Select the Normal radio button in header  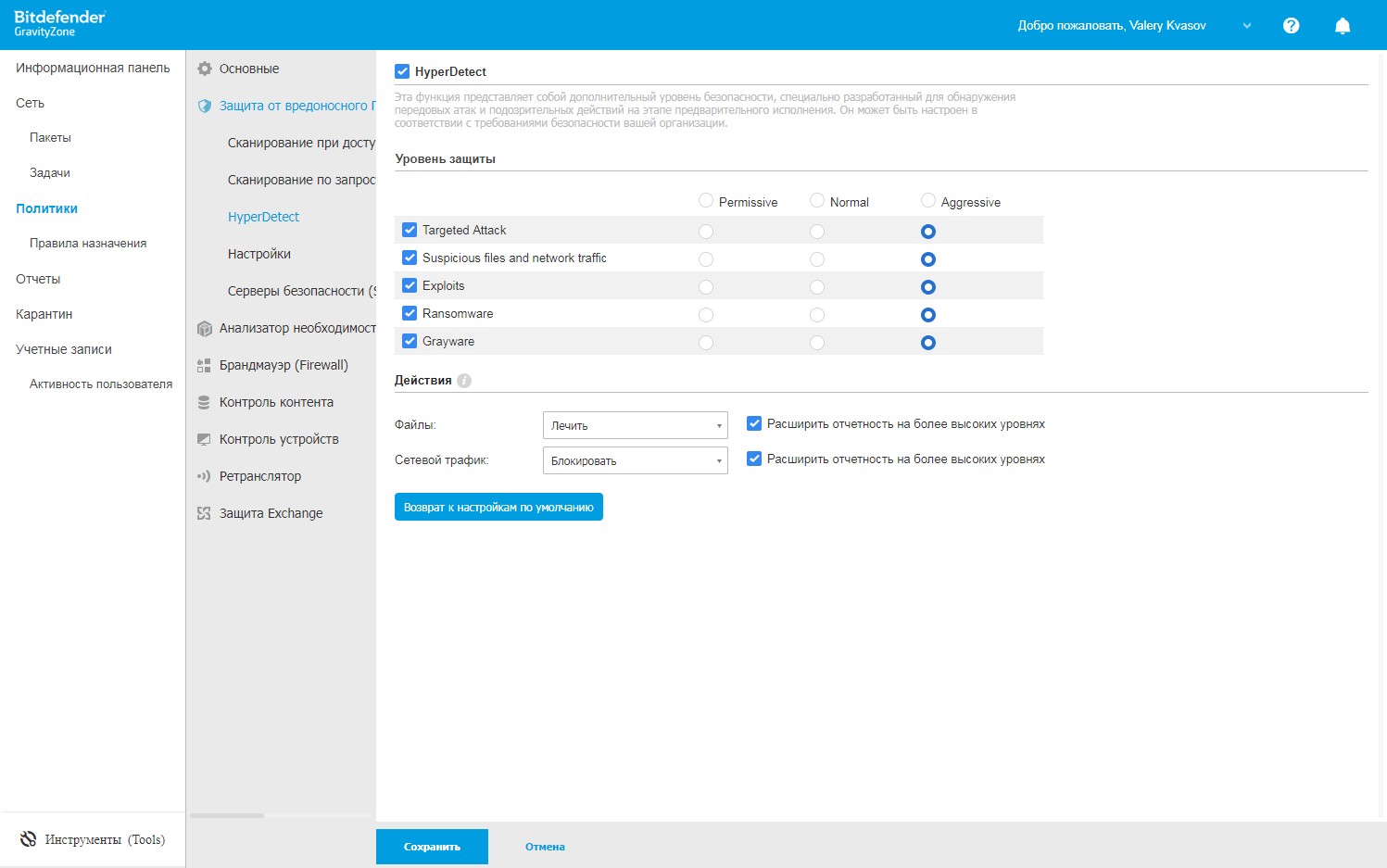click(817, 200)
